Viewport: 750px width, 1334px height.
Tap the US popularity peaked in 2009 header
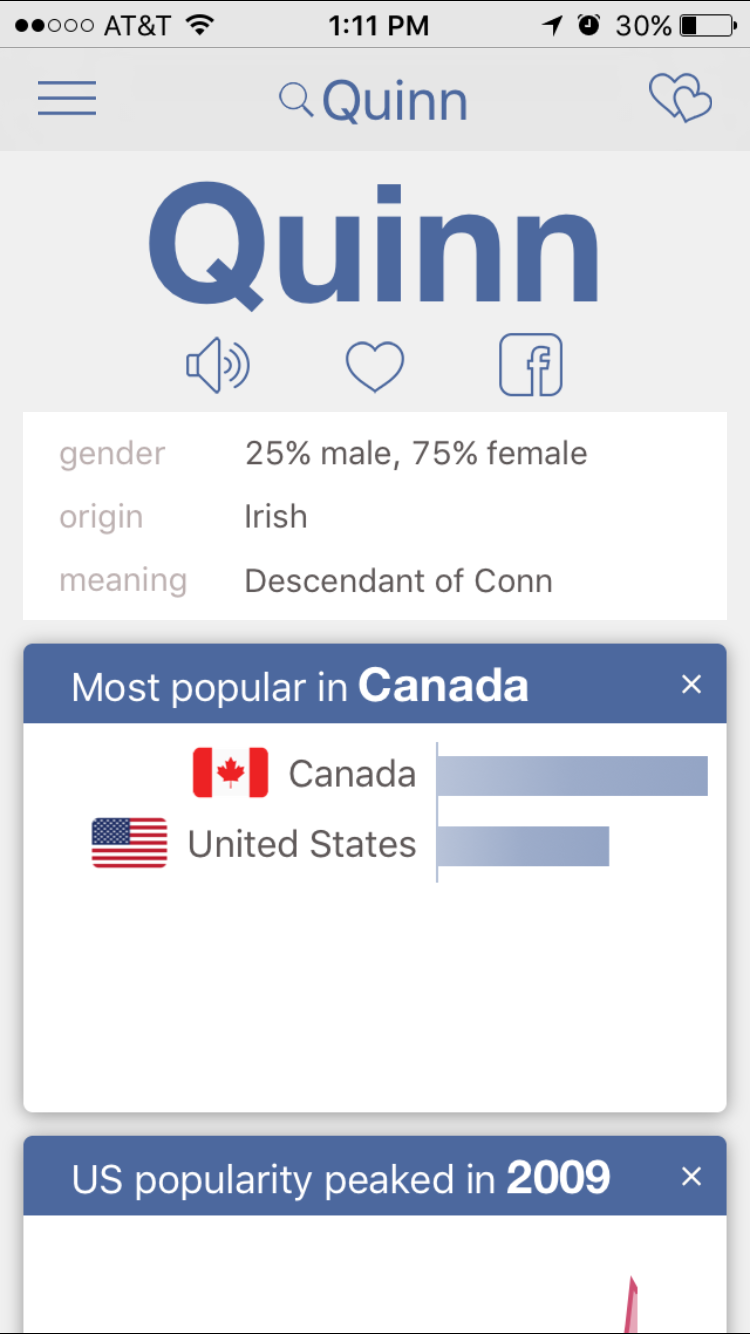point(340,1179)
